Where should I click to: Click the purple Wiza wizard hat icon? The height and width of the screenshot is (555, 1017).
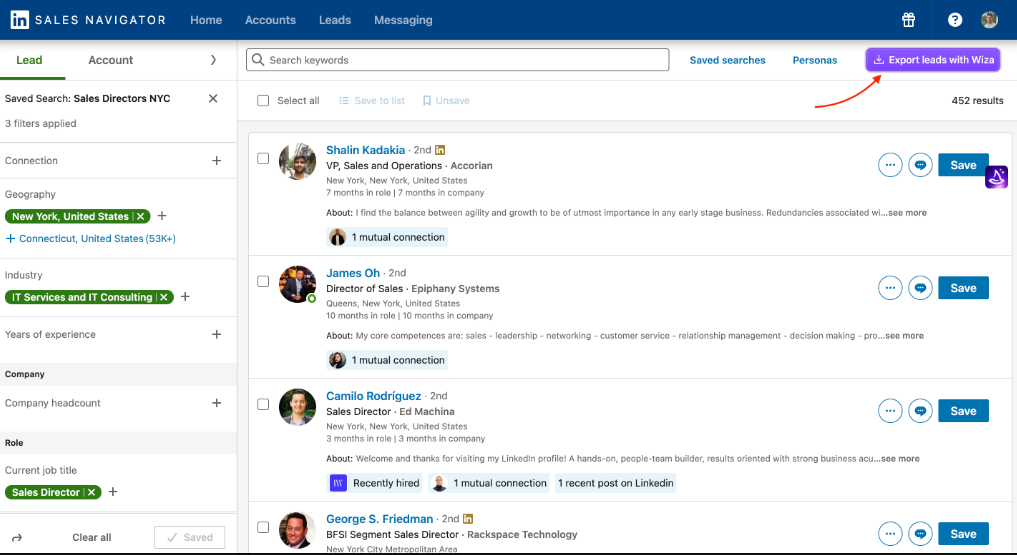tap(997, 176)
